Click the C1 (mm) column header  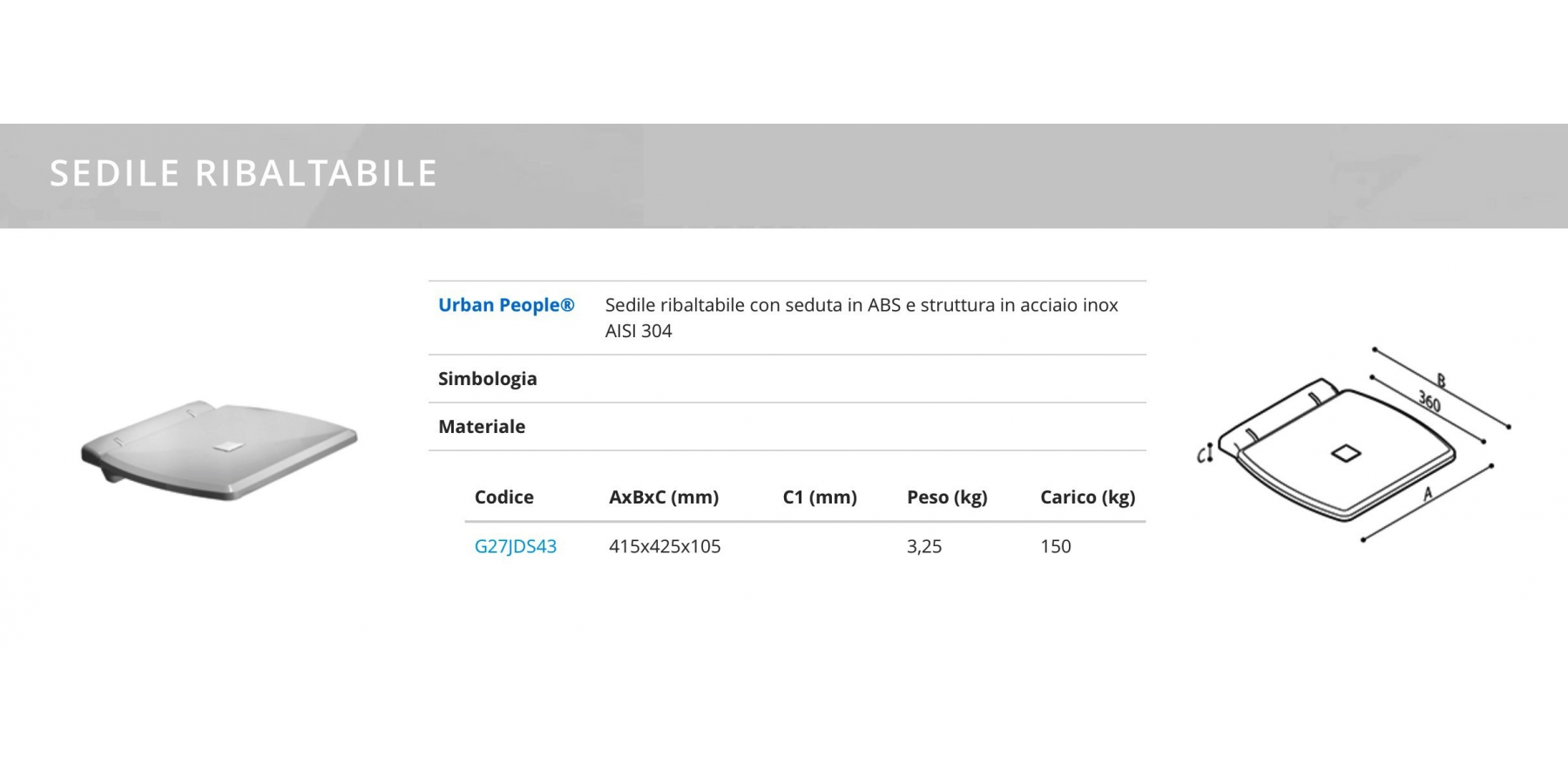(x=819, y=497)
